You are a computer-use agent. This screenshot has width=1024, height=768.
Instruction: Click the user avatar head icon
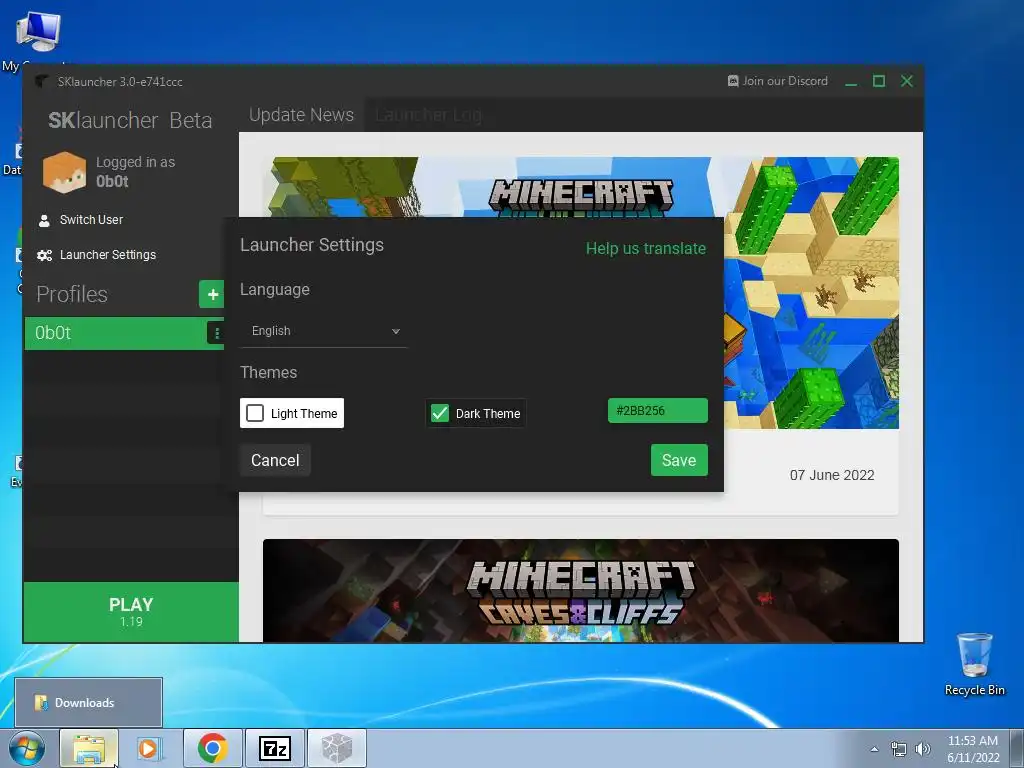pos(64,172)
